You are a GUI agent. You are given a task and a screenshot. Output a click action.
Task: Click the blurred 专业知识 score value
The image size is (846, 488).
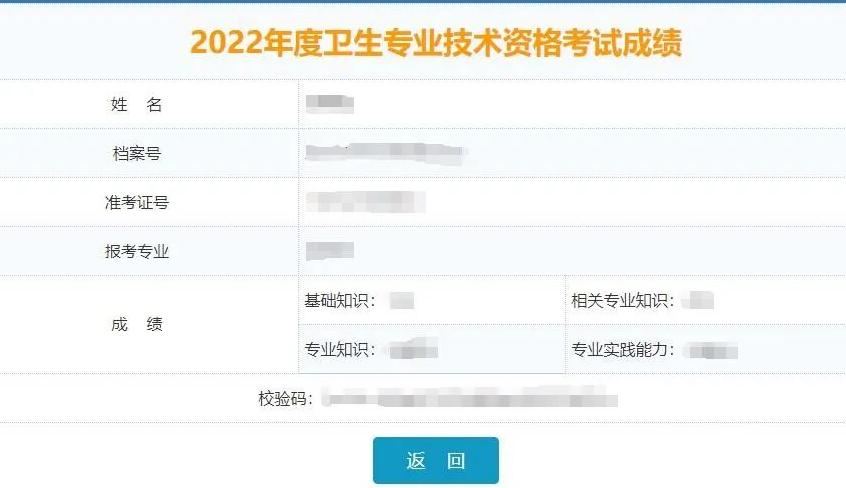pos(413,349)
